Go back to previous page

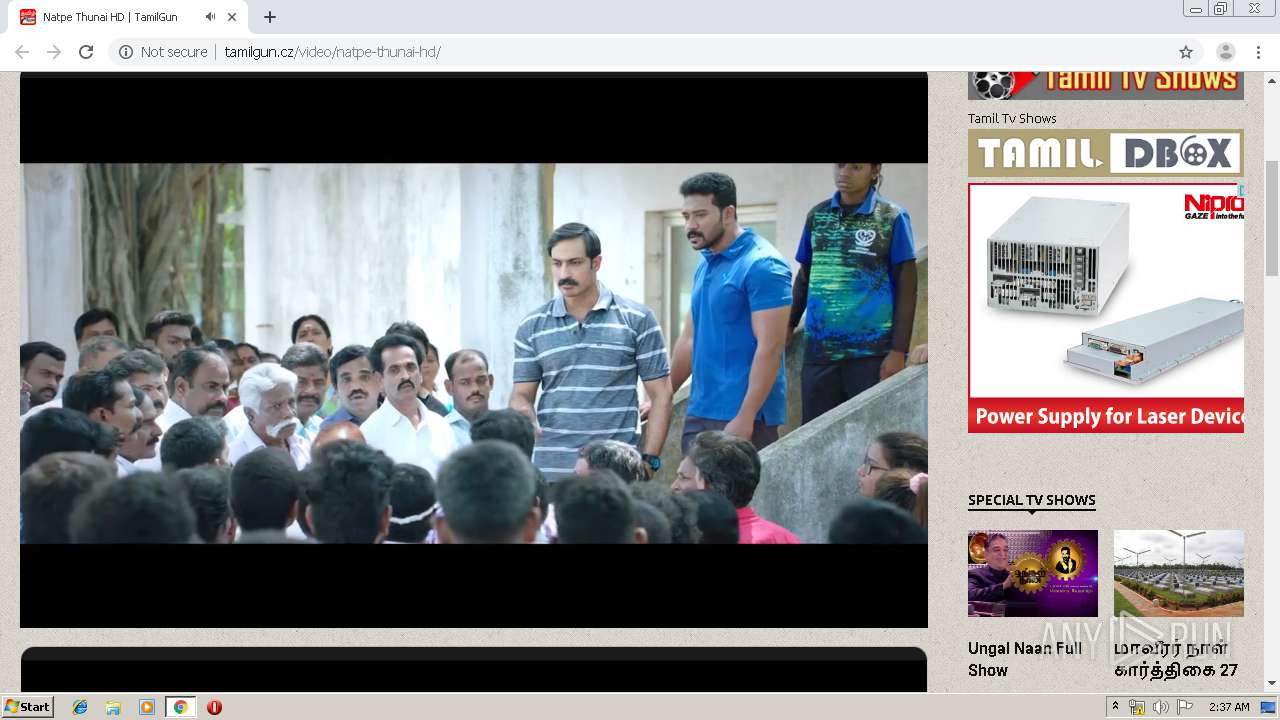(x=22, y=52)
